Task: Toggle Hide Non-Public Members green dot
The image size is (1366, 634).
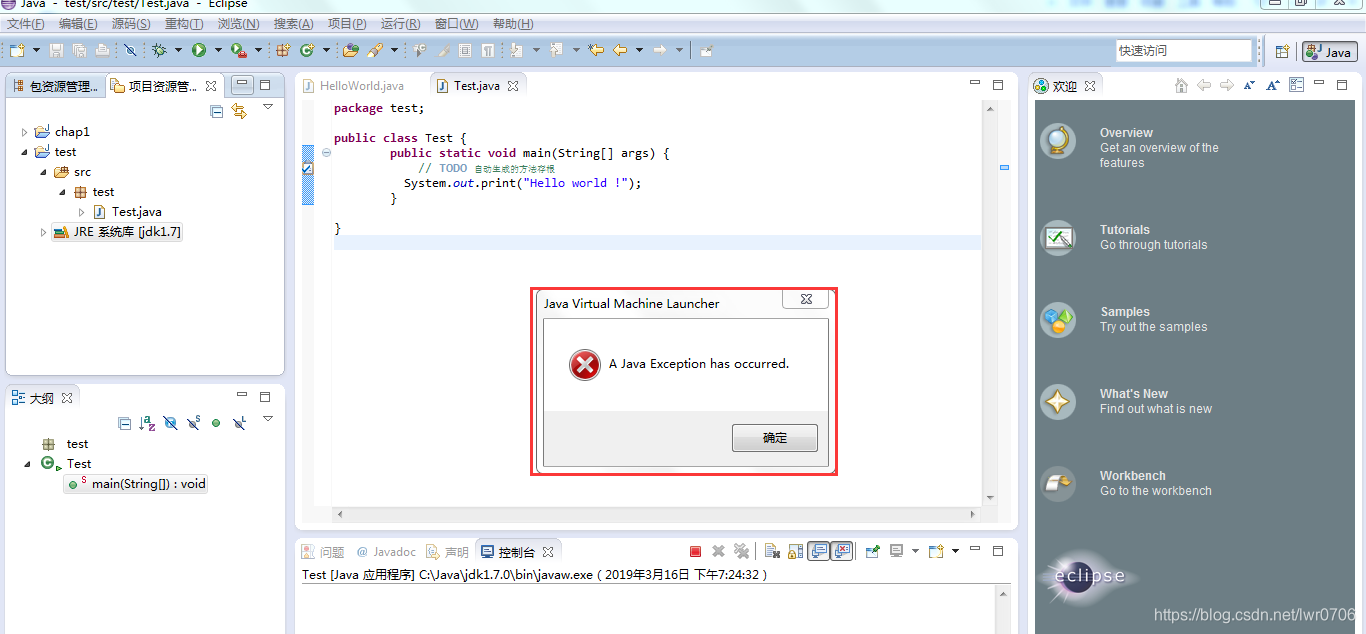Action: coord(216,423)
